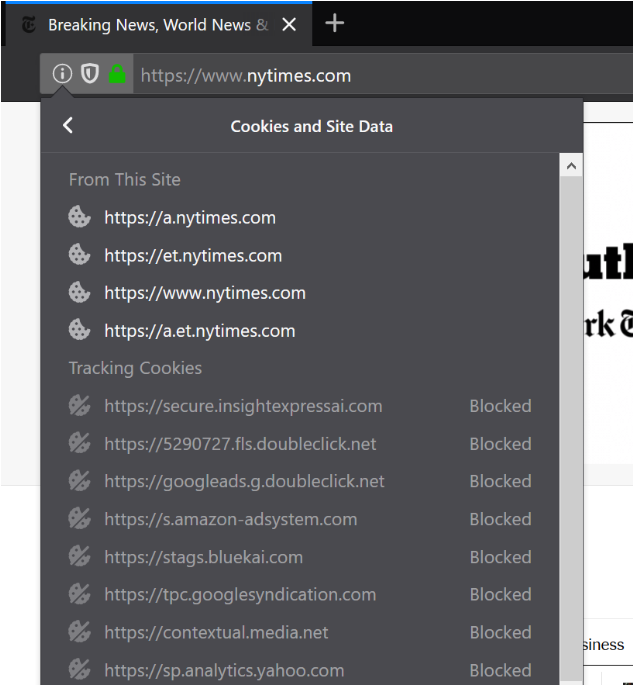Click cookie icon beside et.nytimes.com
Viewport: 633px width, 687px height.
pos(79,255)
